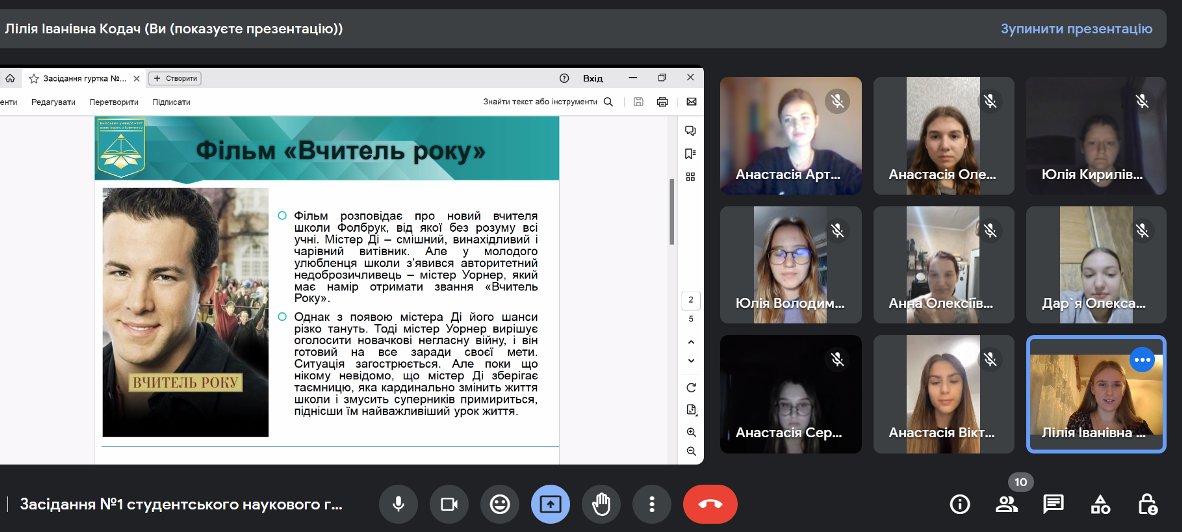Click the red leave call button
The height and width of the screenshot is (532, 1182).
point(710,504)
